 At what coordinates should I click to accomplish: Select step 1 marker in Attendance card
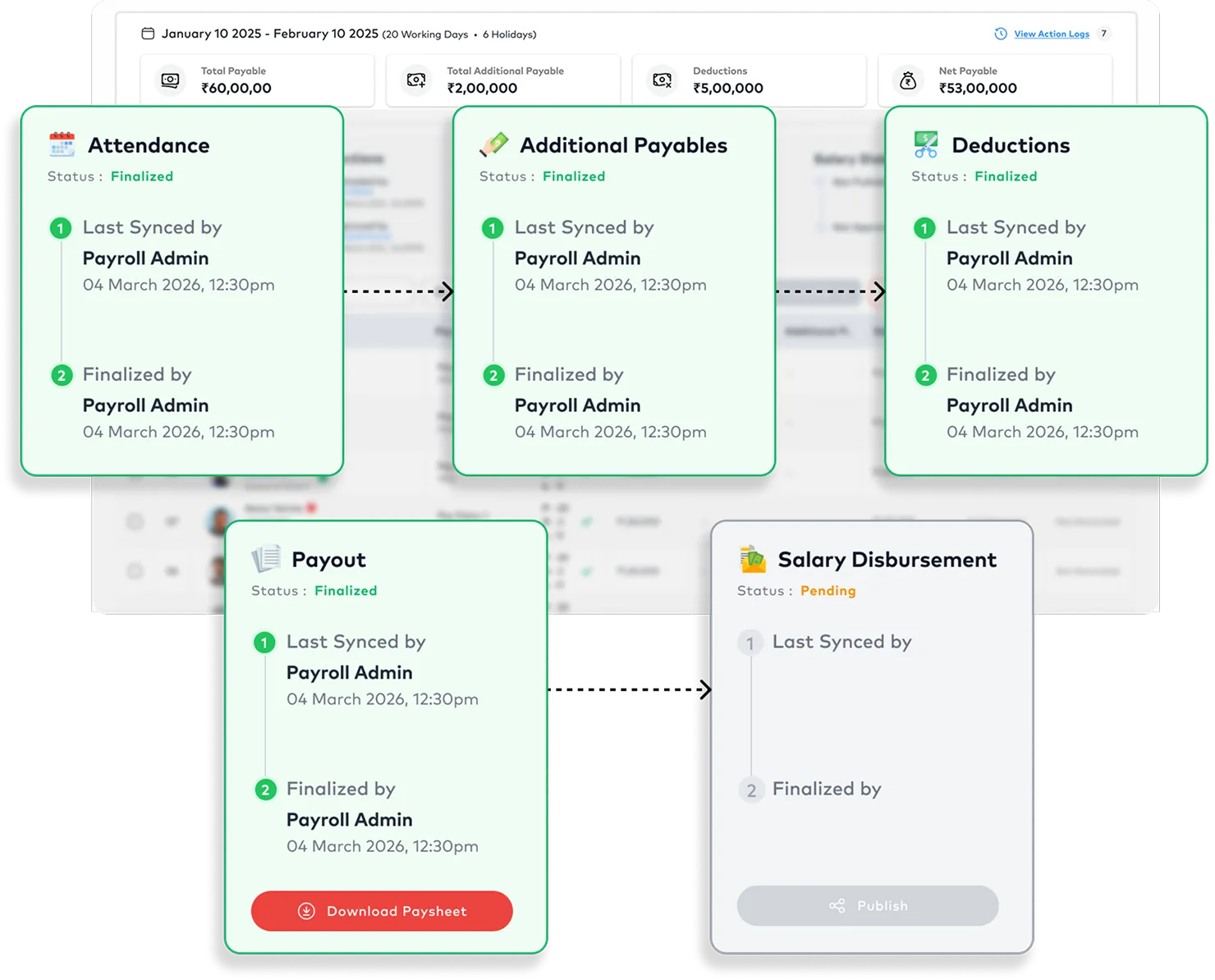point(61,228)
